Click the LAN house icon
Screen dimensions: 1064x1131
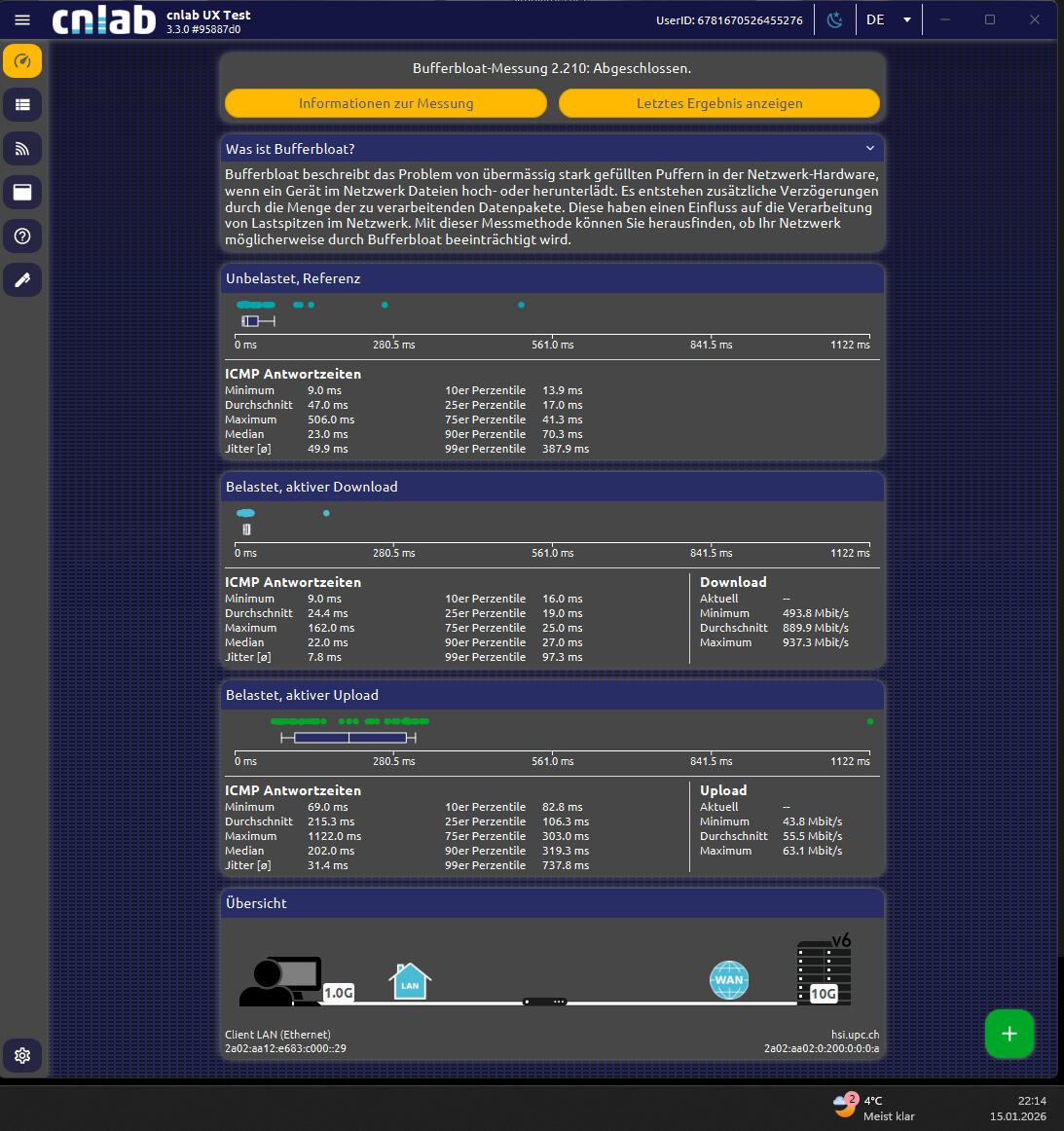[x=410, y=981]
